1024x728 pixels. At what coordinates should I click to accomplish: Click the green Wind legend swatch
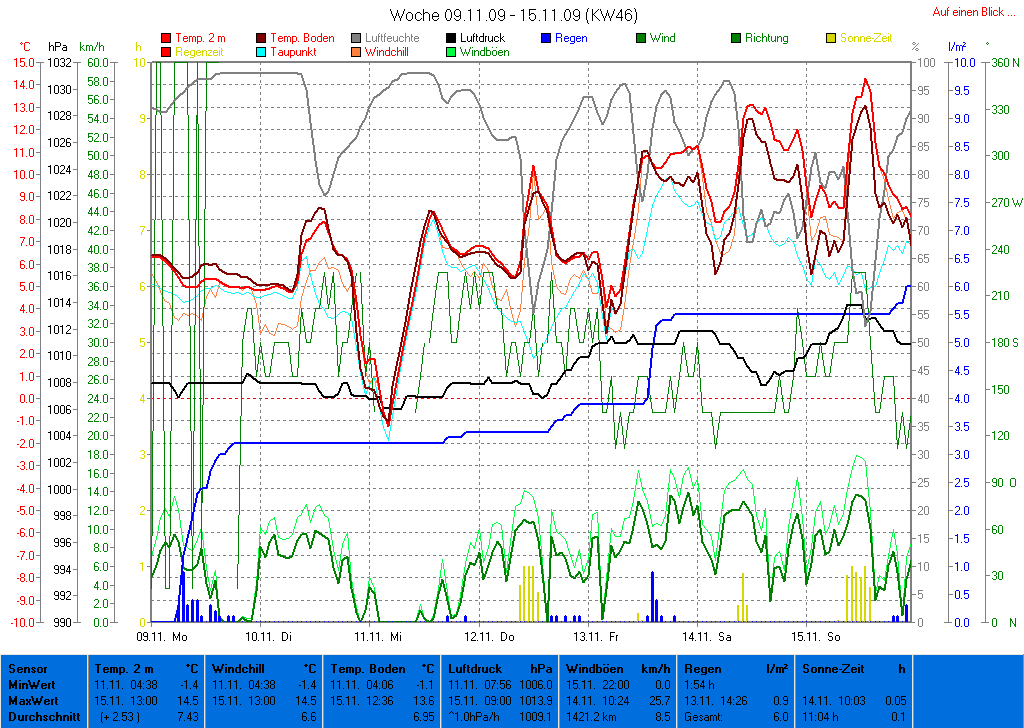(x=641, y=39)
